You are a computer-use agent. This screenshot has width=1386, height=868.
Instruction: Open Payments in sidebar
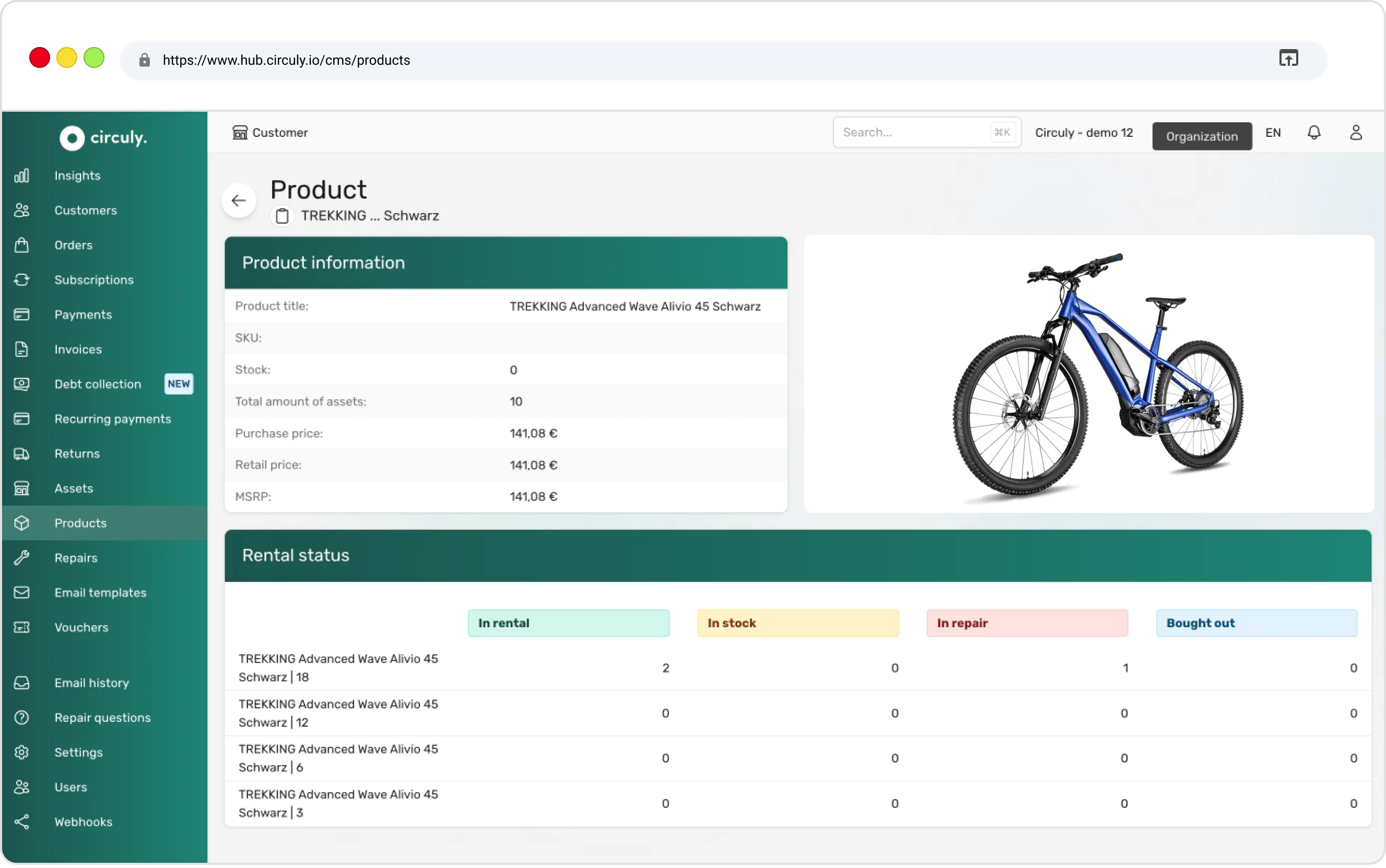tap(83, 314)
